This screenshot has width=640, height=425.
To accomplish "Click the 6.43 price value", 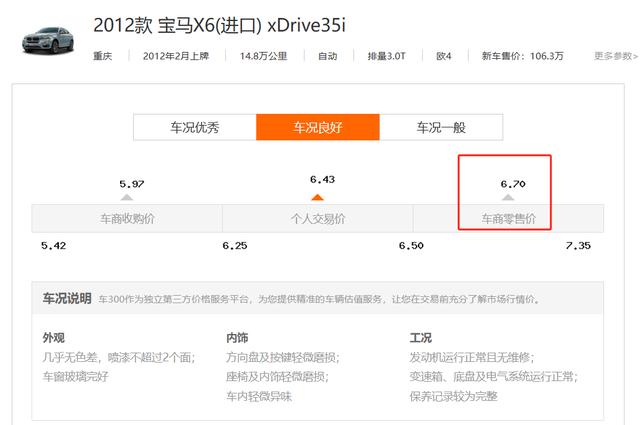I will (x=322, y=180).
